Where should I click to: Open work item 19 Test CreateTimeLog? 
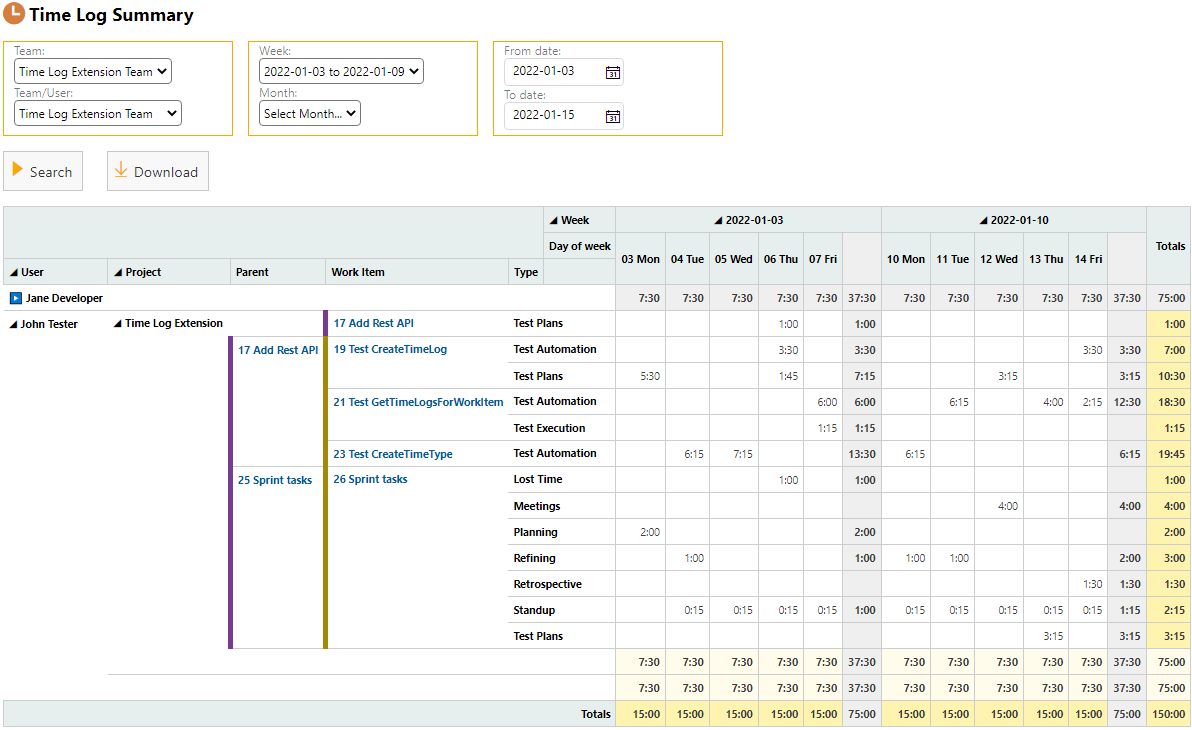tap(390, 350)
